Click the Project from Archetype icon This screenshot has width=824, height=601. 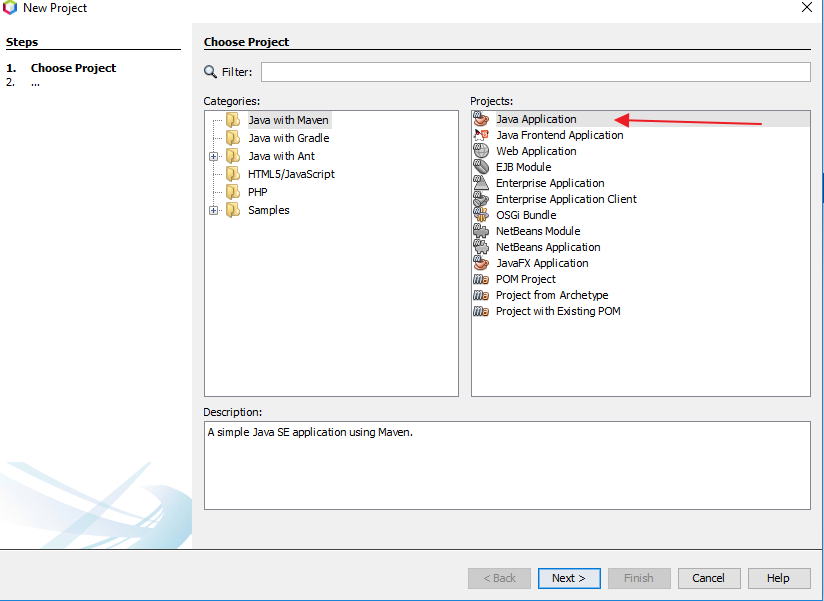(481, 295)
